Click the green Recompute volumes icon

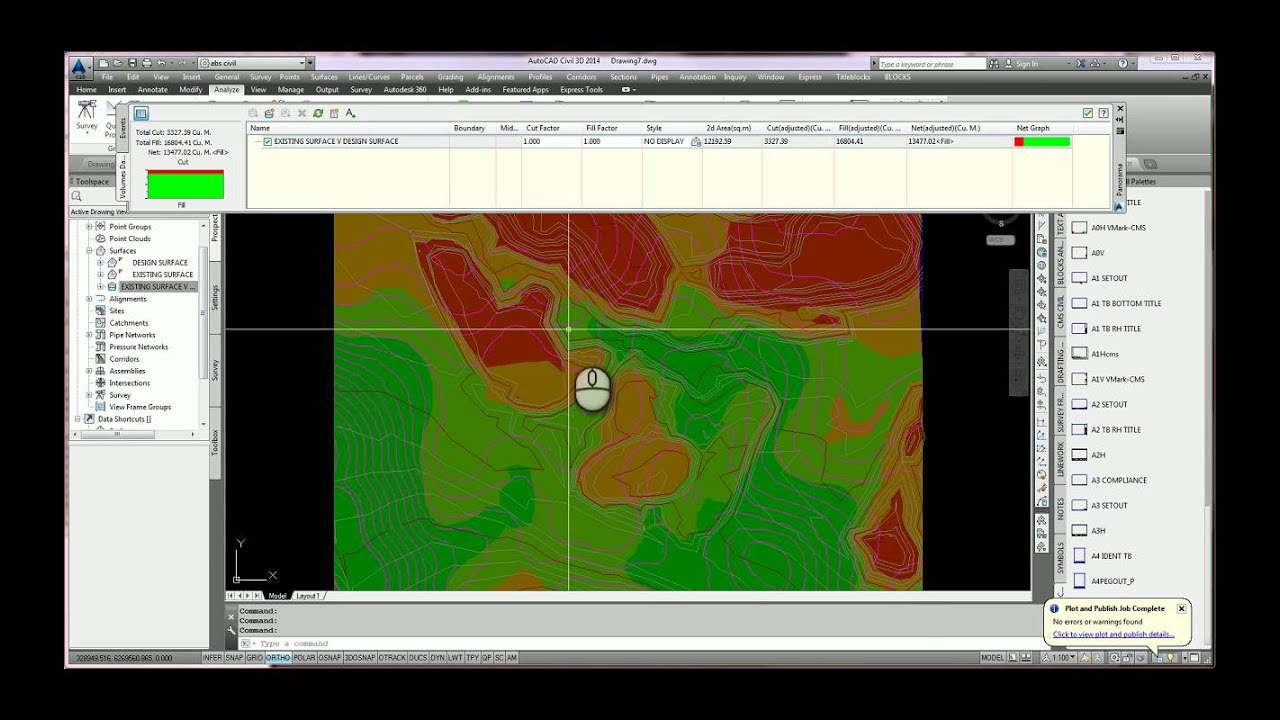[x=318, y=113]
